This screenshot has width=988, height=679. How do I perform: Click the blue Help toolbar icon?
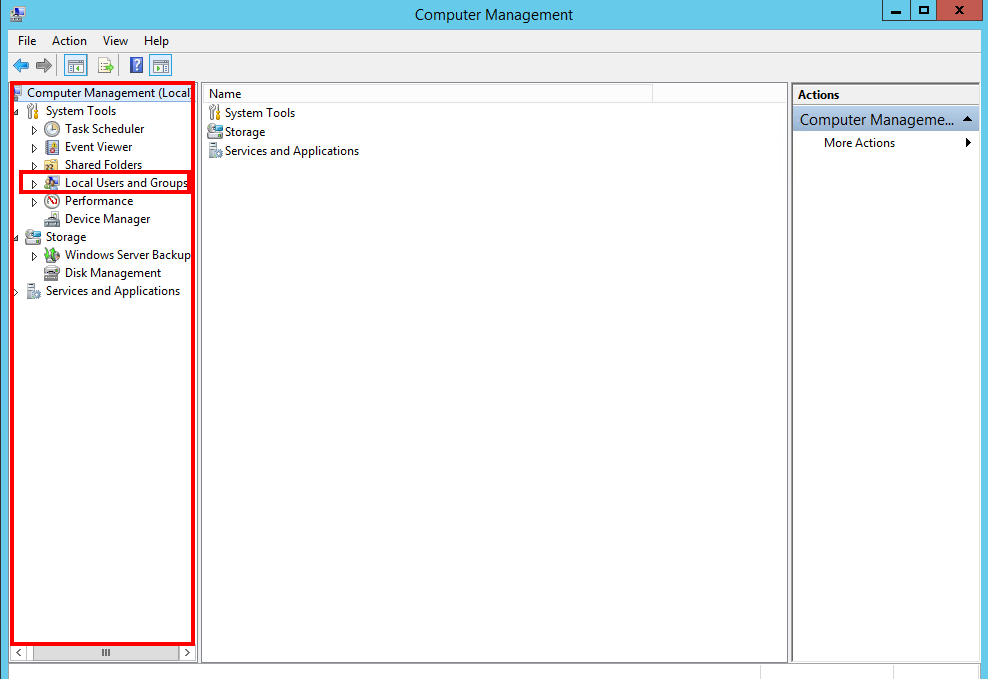[136, 66]
